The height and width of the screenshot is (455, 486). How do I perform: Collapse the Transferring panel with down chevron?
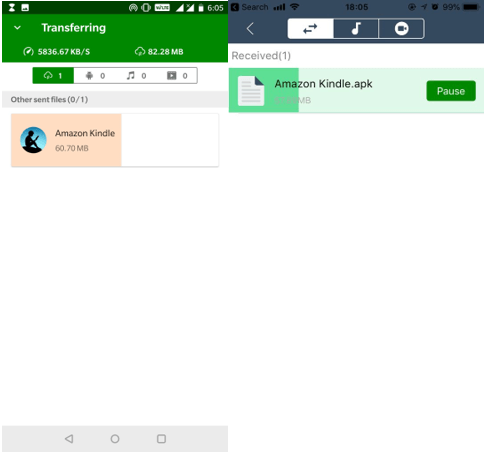pyautogui.click(x=17, y=28)
